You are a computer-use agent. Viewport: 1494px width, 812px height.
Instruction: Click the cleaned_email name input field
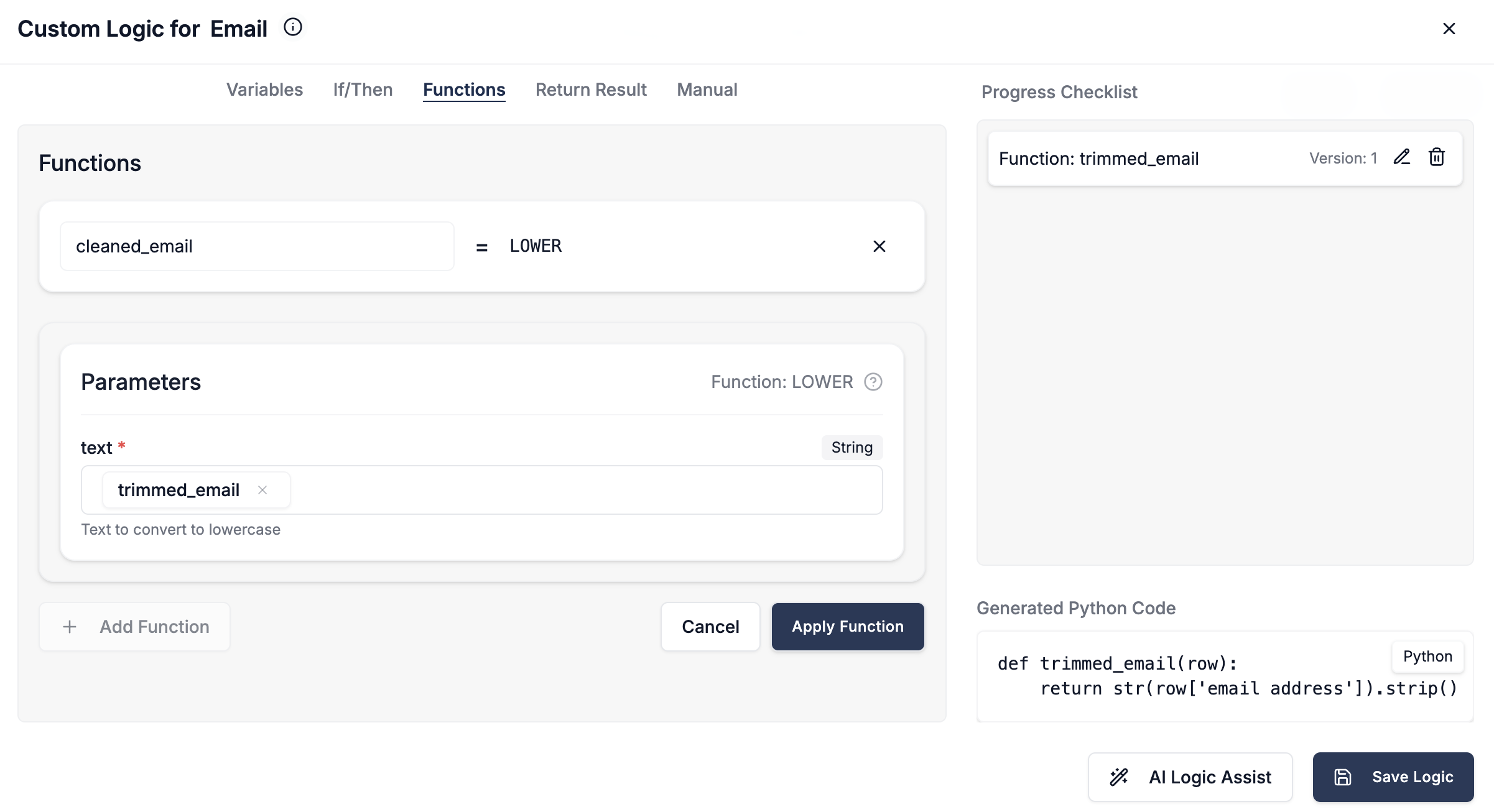click(257, 246)
